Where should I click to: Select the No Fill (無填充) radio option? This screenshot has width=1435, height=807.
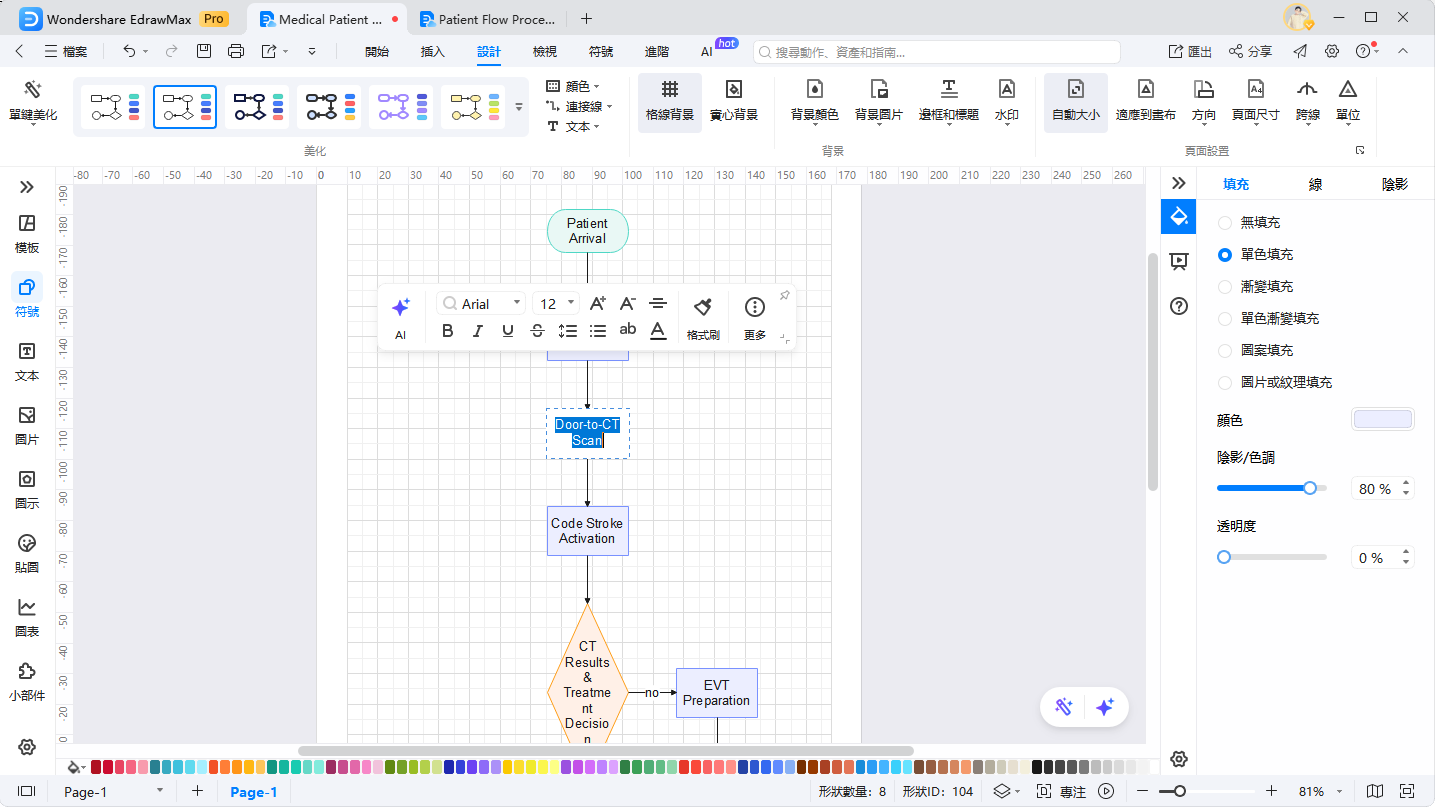click(1225, 223)
